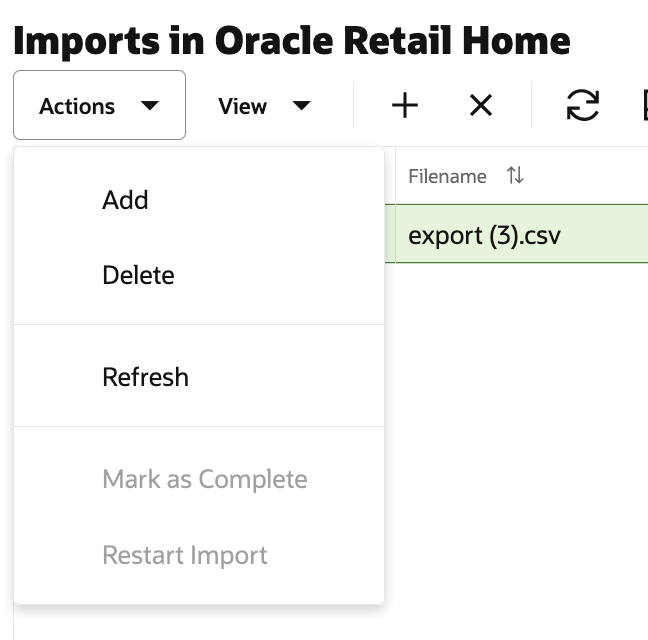The image size is (648, 640).
Task: Open the Actions dropdown menu
Action: tap(99, 105)
